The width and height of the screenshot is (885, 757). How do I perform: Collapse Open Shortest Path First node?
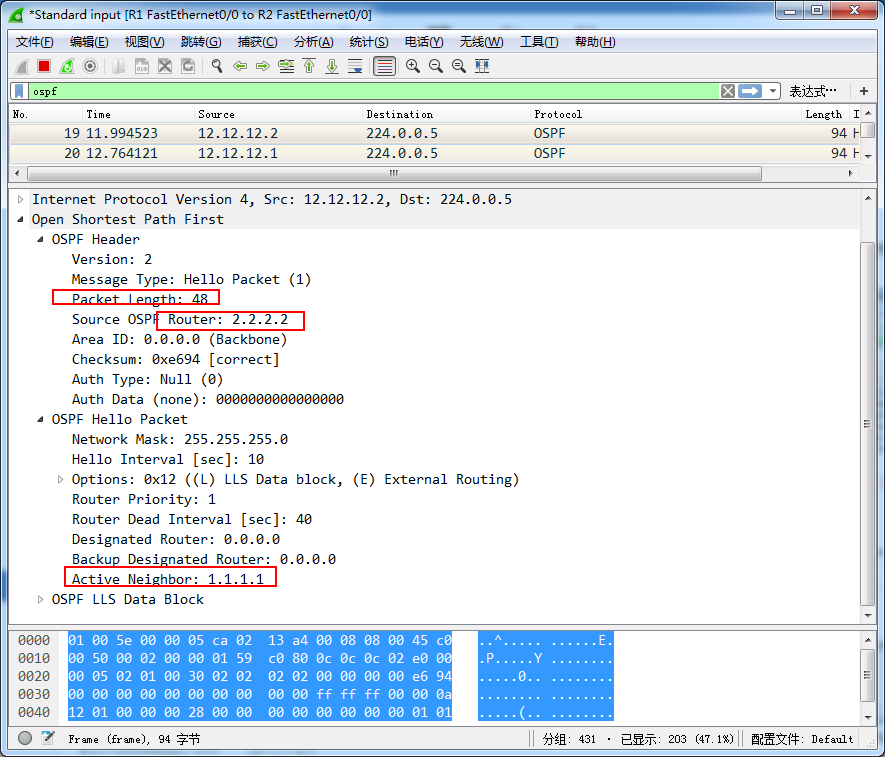pos(20,220)
